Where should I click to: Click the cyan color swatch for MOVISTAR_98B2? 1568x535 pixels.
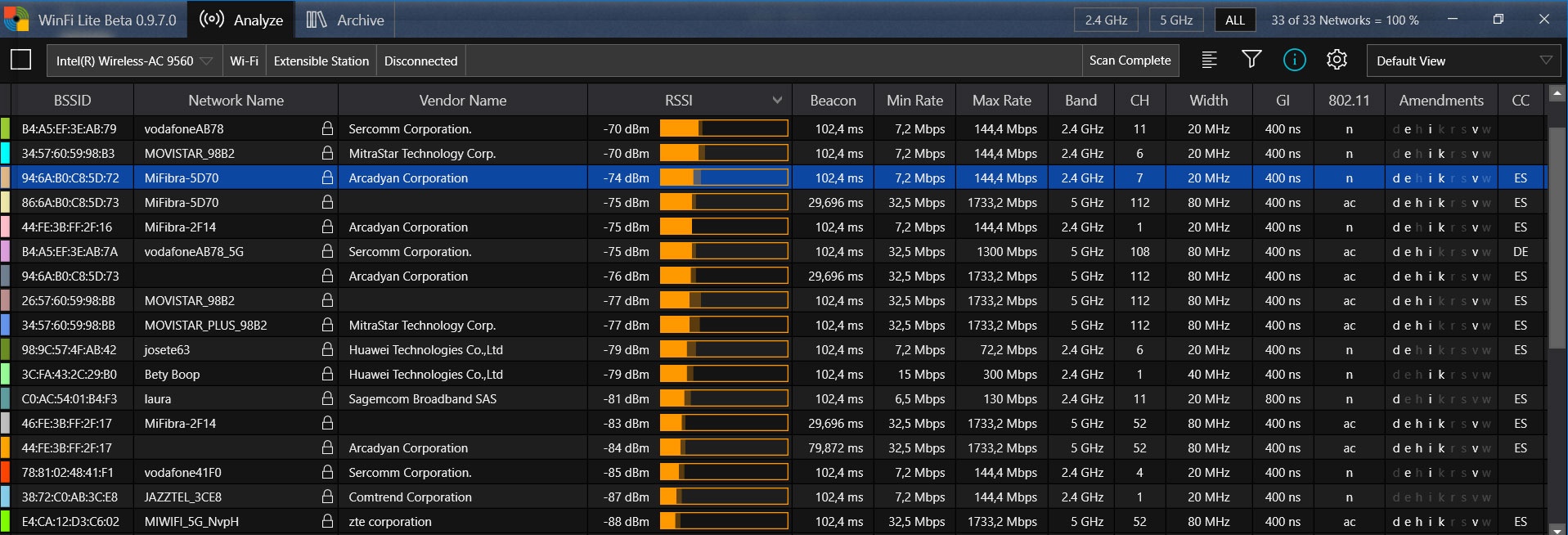pyautogui.click(x=6, y=153)
